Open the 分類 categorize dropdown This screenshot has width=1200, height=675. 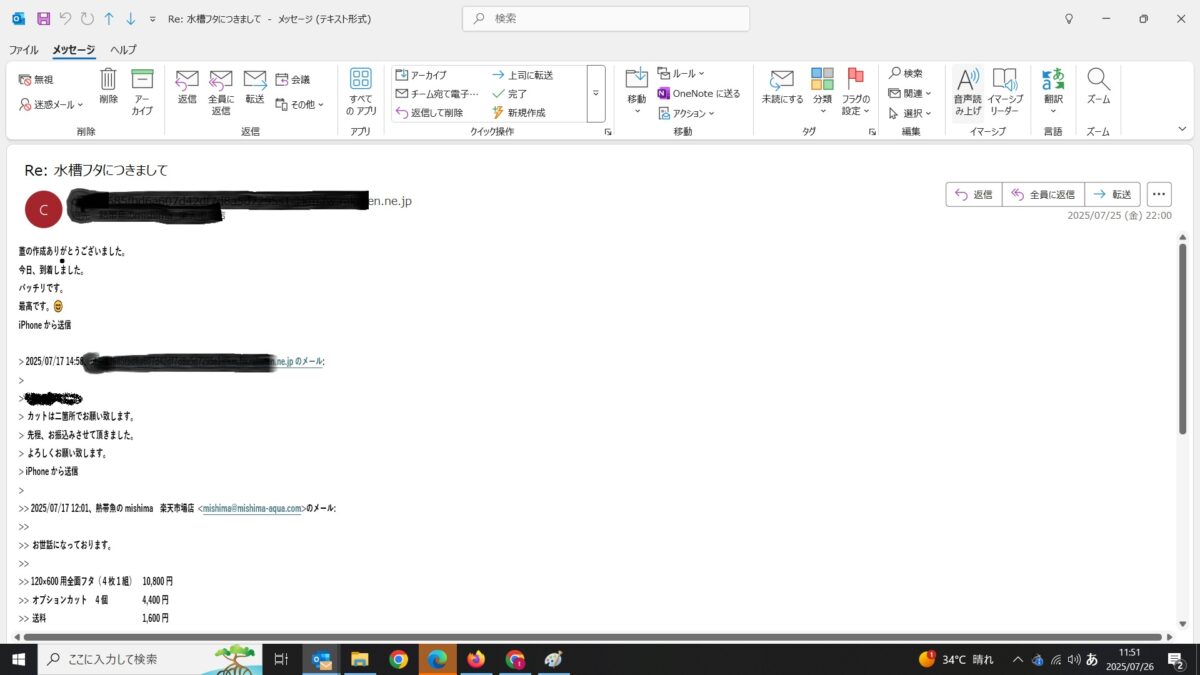822,92
